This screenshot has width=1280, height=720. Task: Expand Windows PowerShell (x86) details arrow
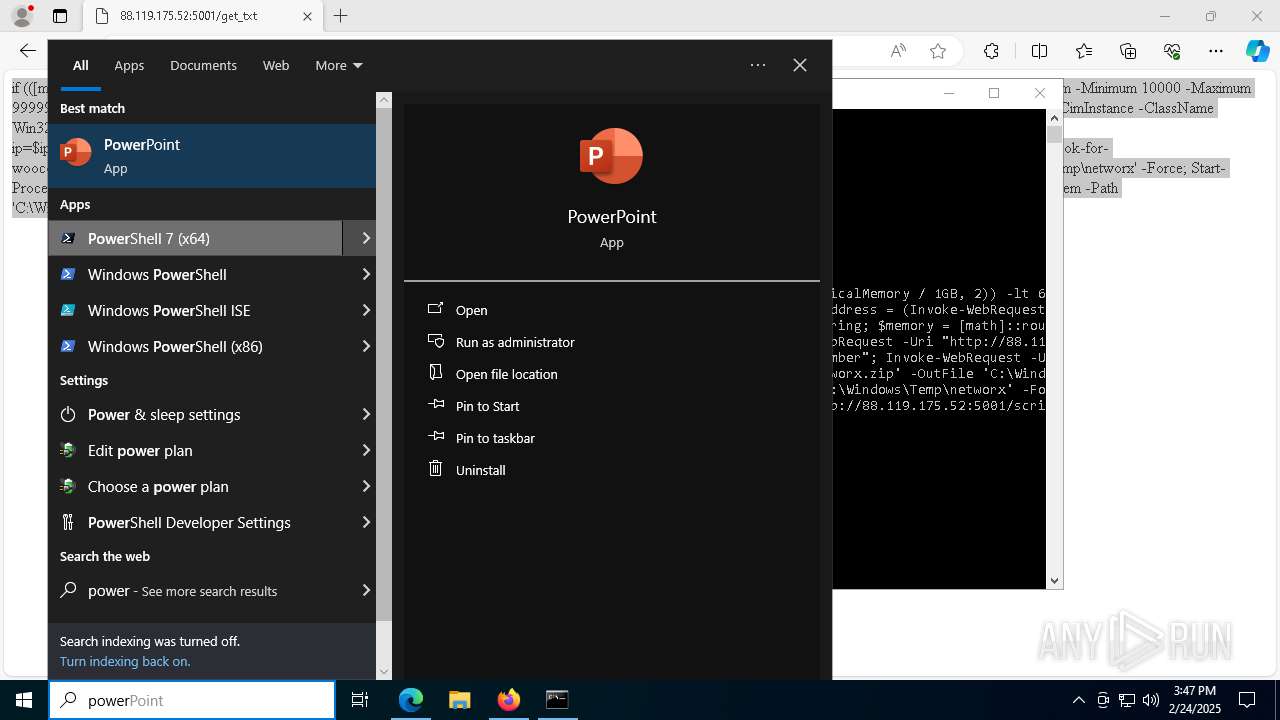(x=366, y=346)
